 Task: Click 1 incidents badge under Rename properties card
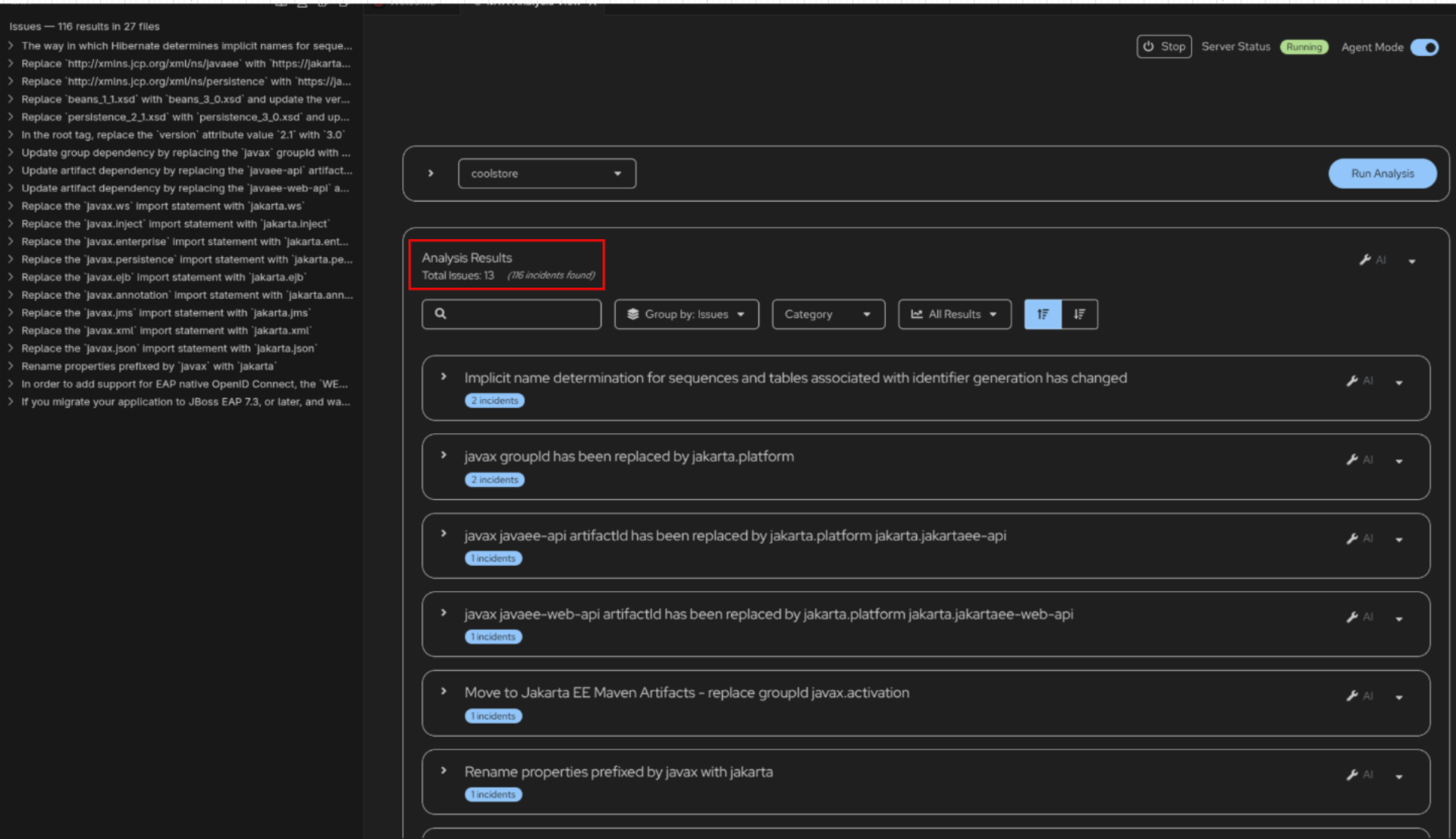tap(494, 795)
